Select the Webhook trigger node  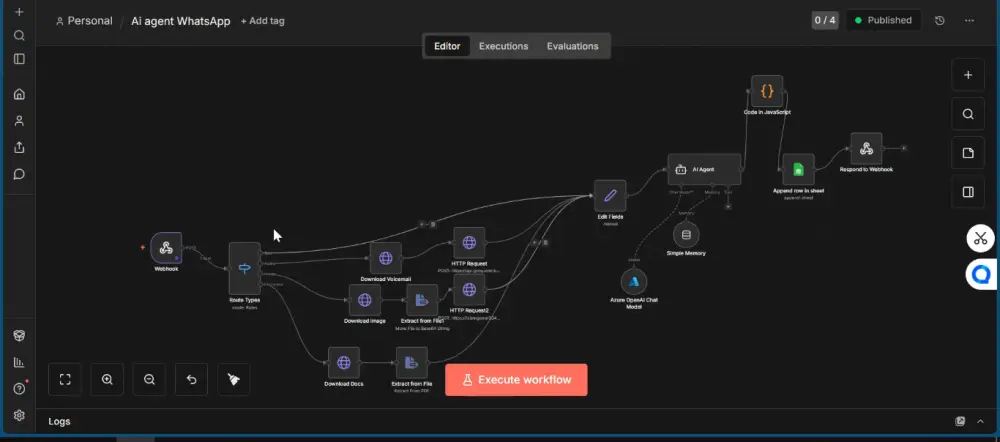166,247
